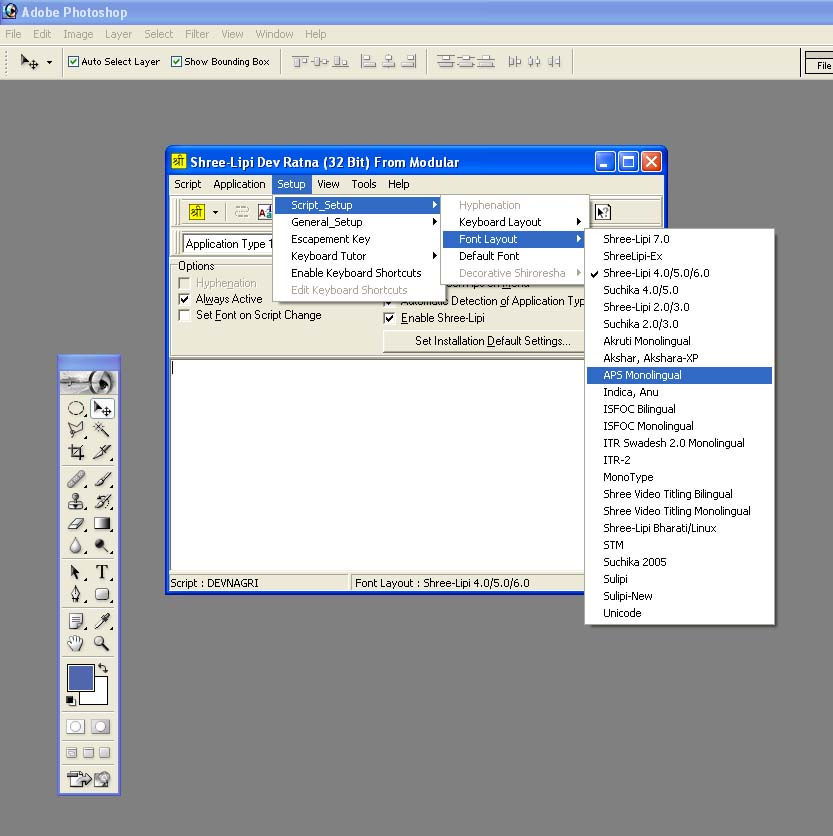Select the Dodge tool
This screenshot has width=833, height=836.
[x=102, y=545]
